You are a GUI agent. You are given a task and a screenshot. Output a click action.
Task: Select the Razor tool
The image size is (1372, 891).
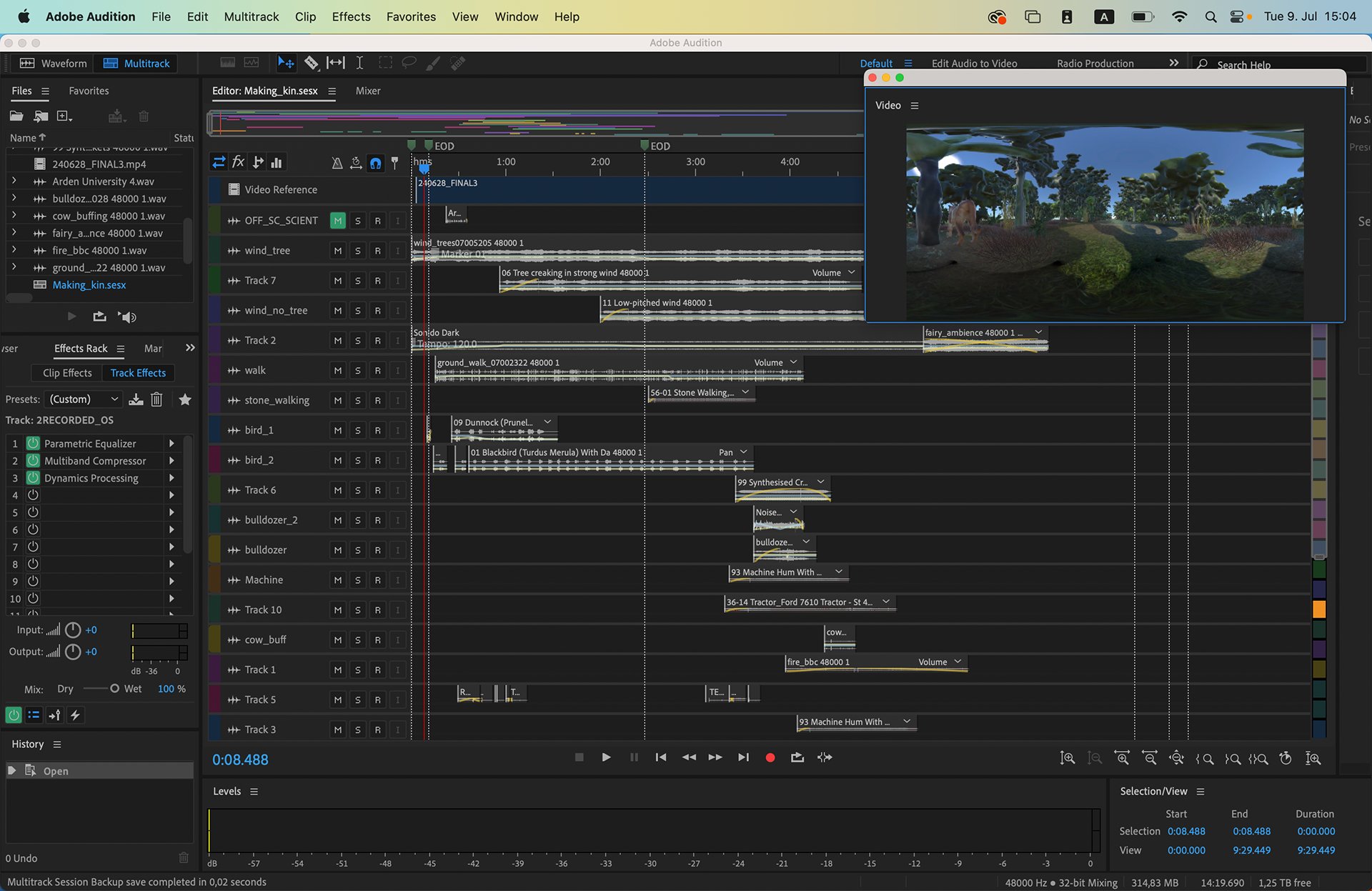(x=311, y=63)
